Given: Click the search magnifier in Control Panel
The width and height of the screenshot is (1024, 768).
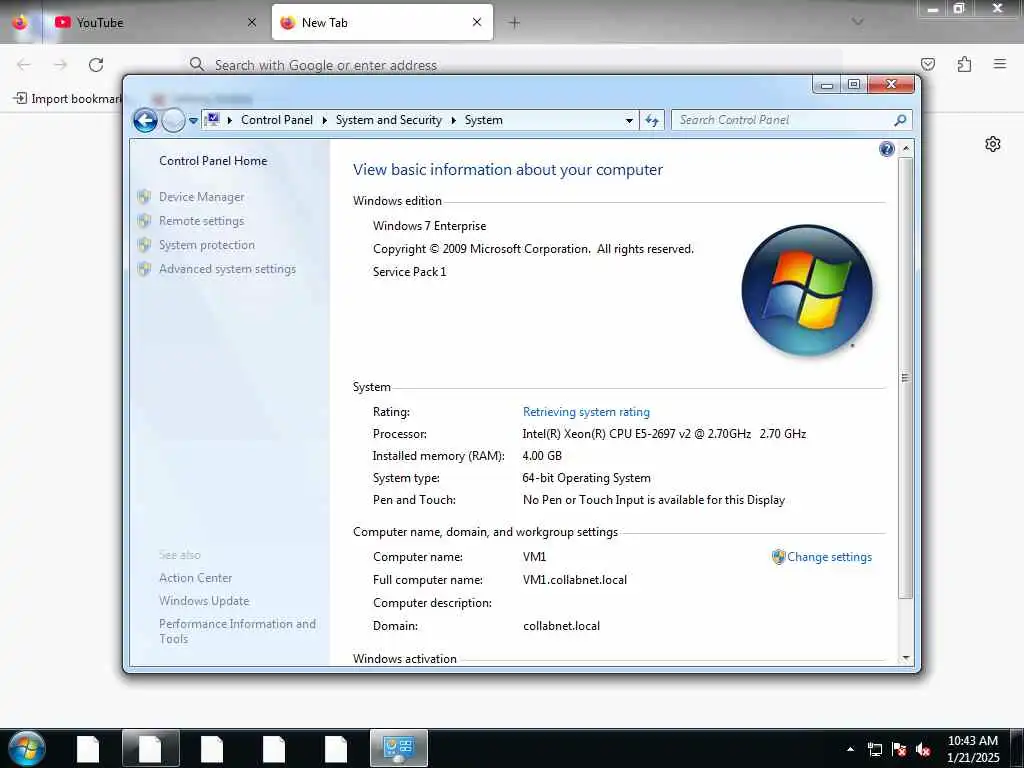Looking at the screenshot, I should pyautogui.click(x=901, y=120).
